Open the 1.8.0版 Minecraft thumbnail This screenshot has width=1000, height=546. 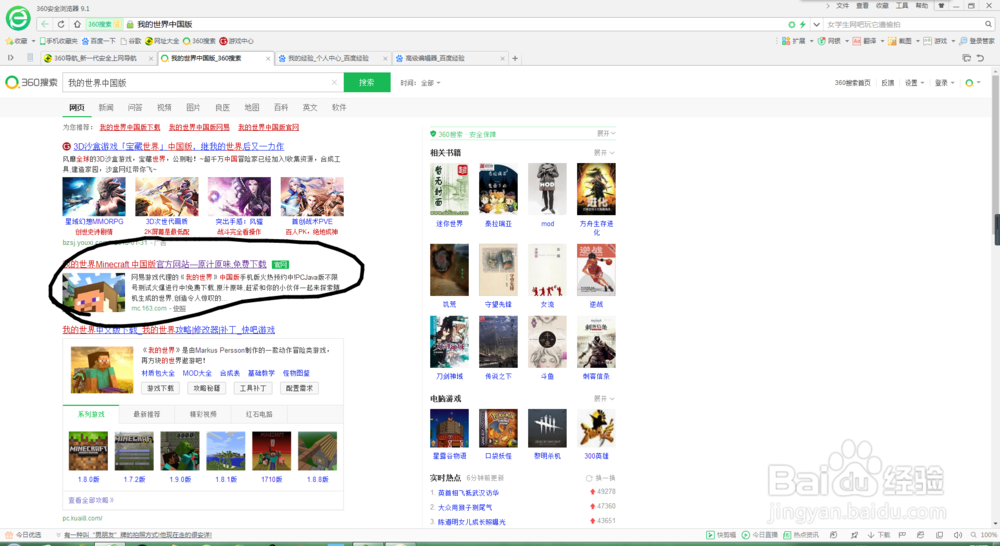(88, 451)
